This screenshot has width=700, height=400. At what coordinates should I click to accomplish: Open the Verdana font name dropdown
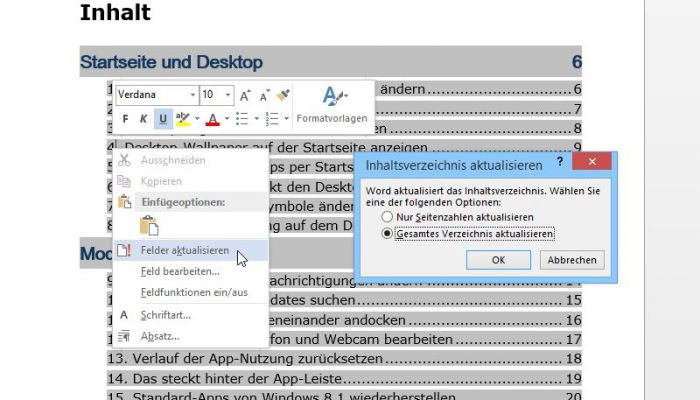coord(192,95)
